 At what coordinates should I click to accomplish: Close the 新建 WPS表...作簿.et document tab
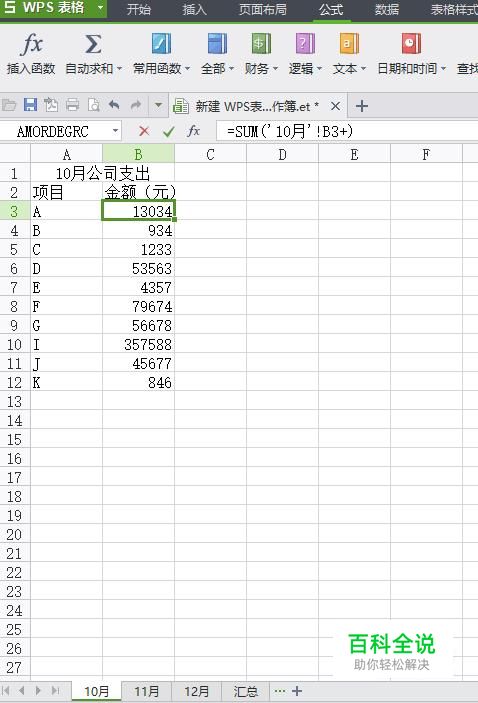[x=335, y=106]
